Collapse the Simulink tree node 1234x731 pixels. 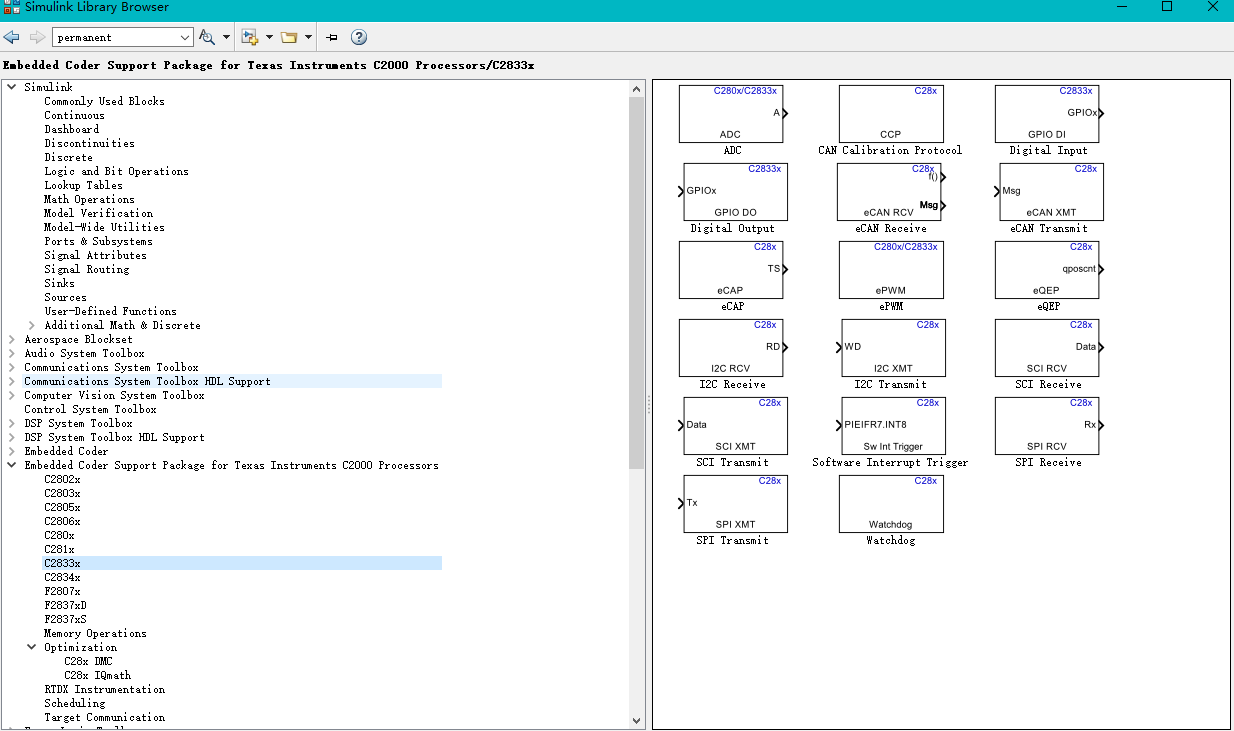click(x=12, y=87)
